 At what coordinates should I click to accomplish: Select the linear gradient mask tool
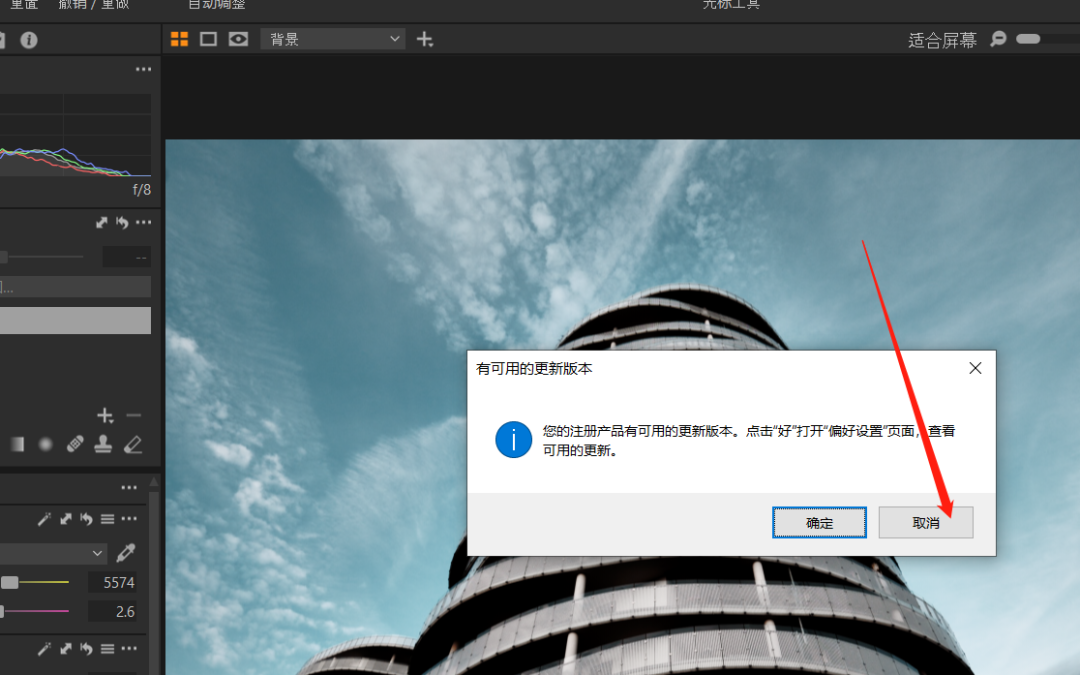pyautogui.click(x=17, y=443)
